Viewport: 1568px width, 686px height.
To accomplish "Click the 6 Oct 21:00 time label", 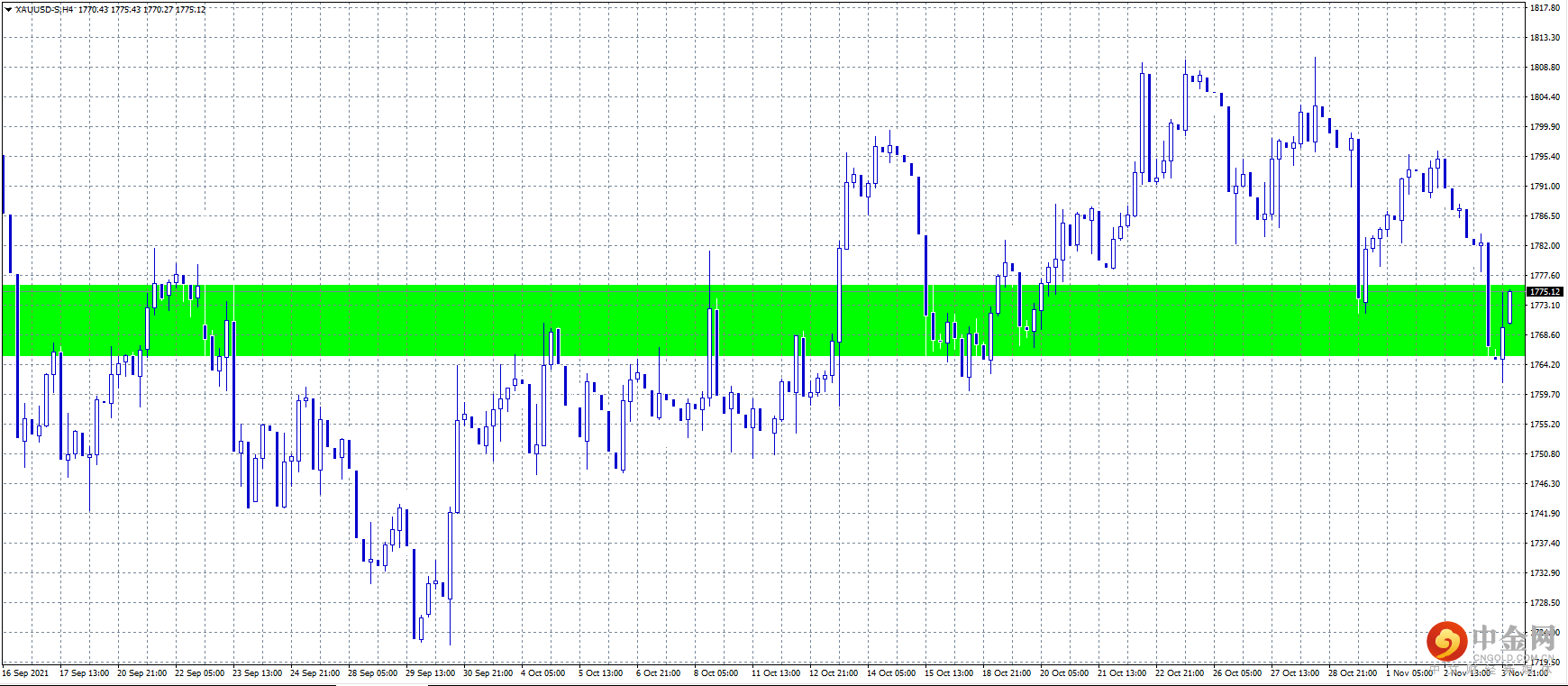I will coord(658,673).
